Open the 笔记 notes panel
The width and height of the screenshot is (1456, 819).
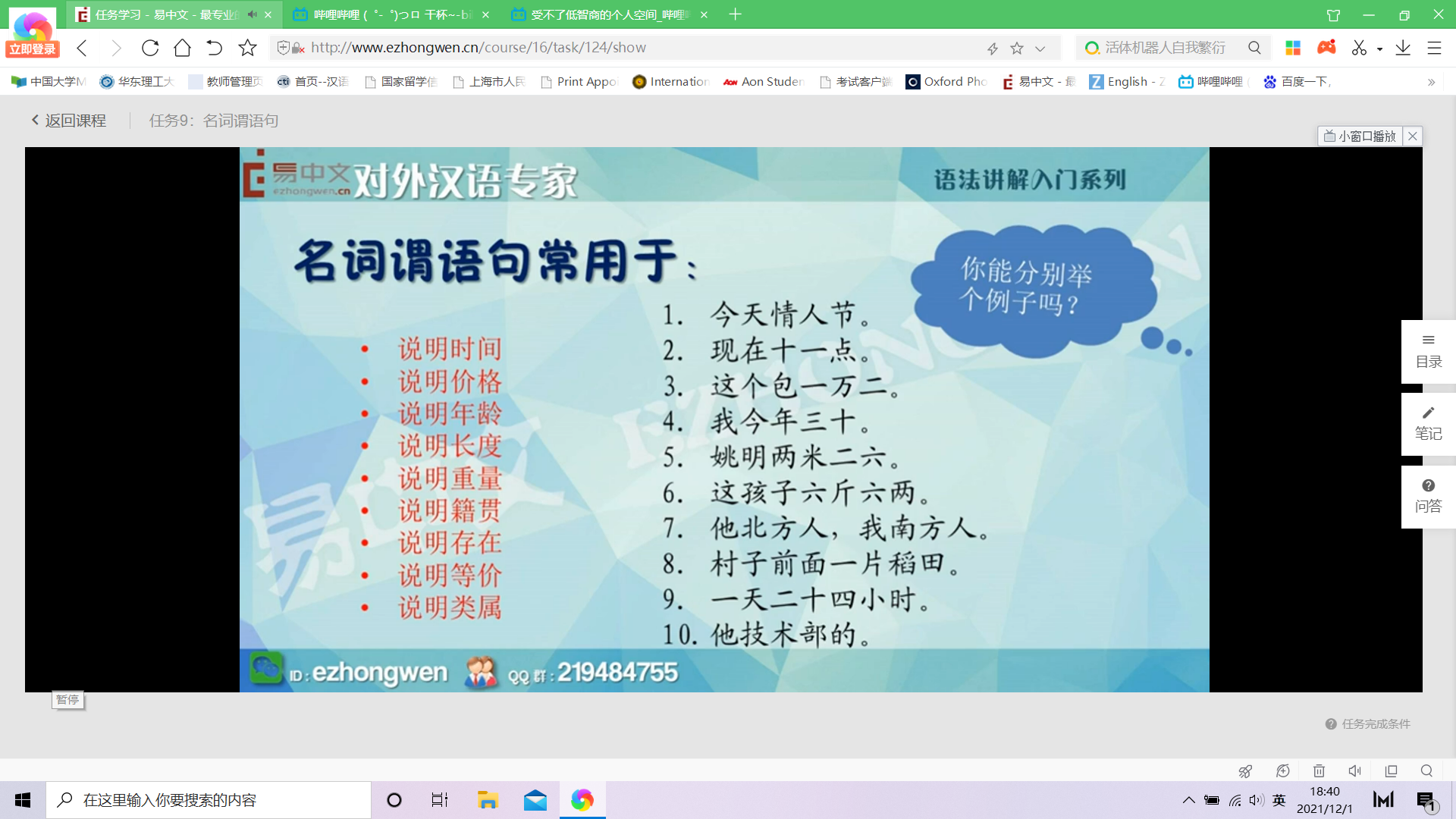point(1428,423)
